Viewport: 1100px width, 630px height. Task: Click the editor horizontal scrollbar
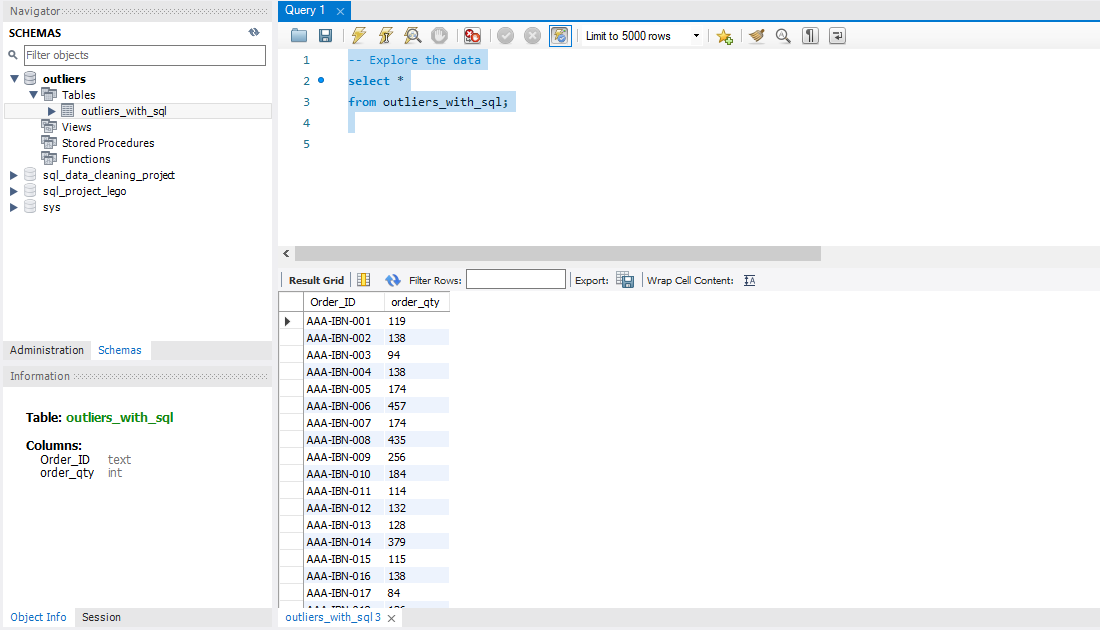[x=558, y=253]
